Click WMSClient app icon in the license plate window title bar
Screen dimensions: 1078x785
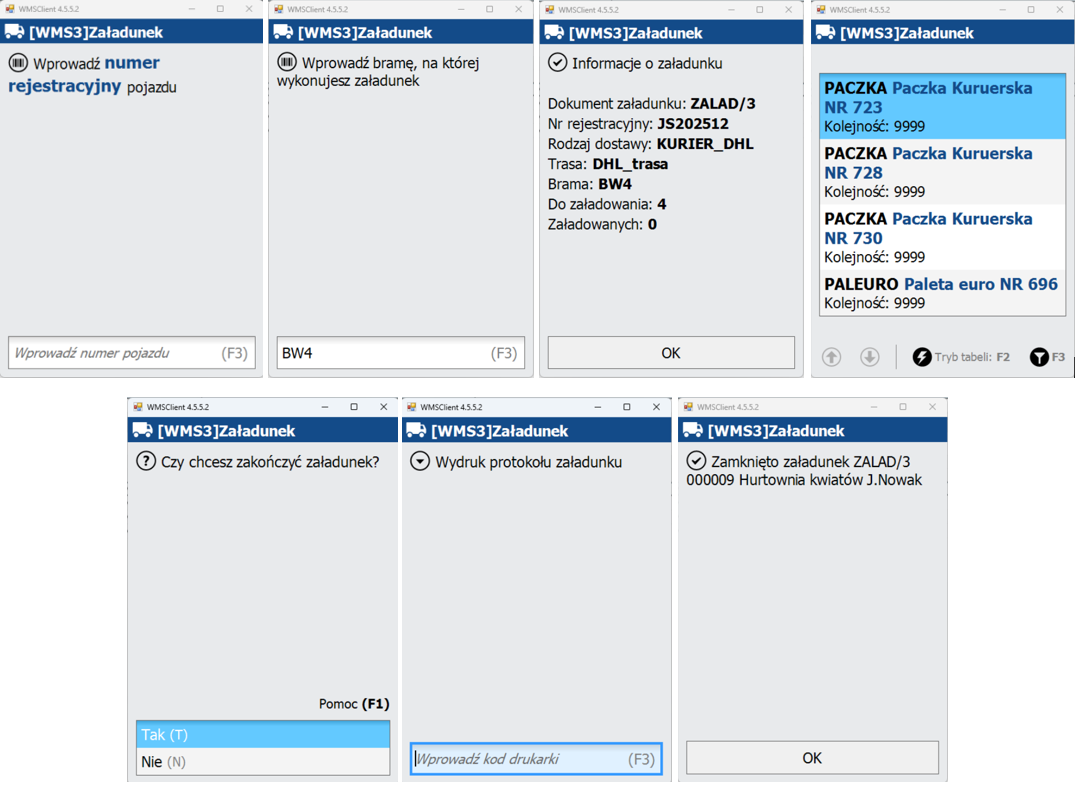10,9
